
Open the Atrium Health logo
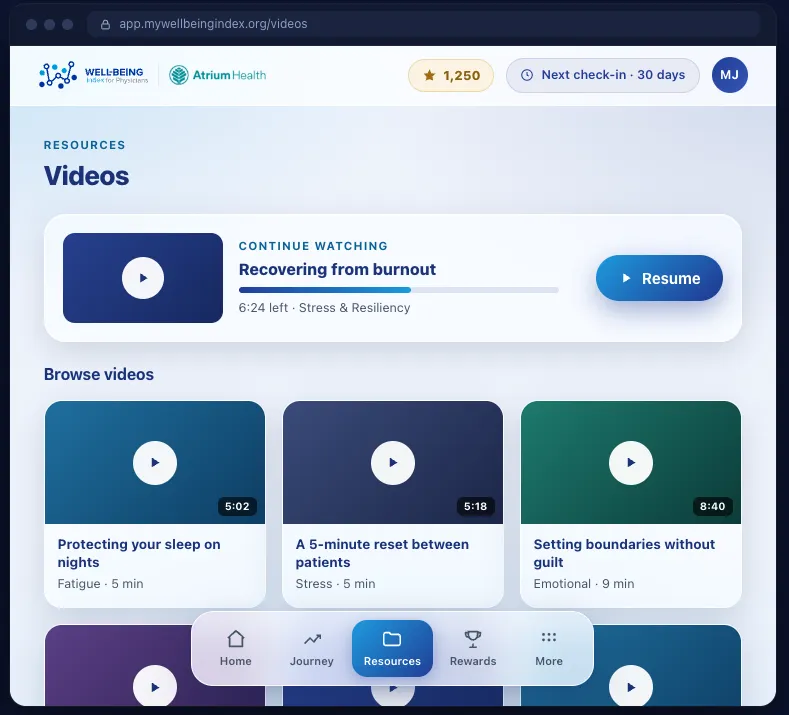coord(217,75)
